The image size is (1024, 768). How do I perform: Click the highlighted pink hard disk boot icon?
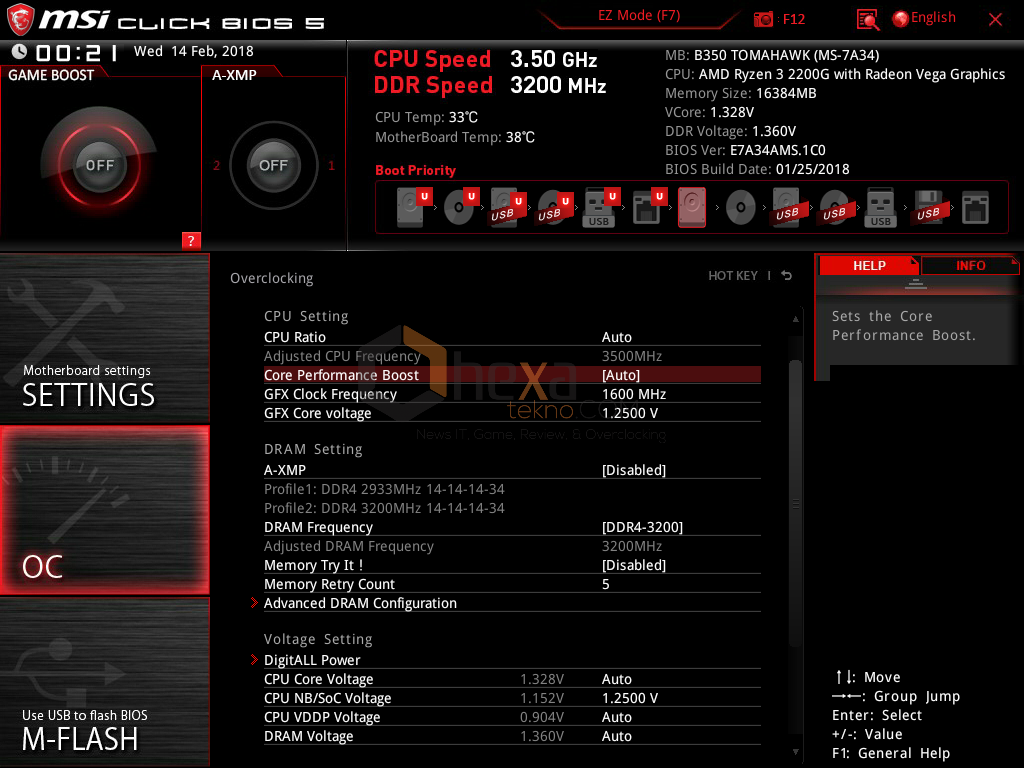pos(692,208)
